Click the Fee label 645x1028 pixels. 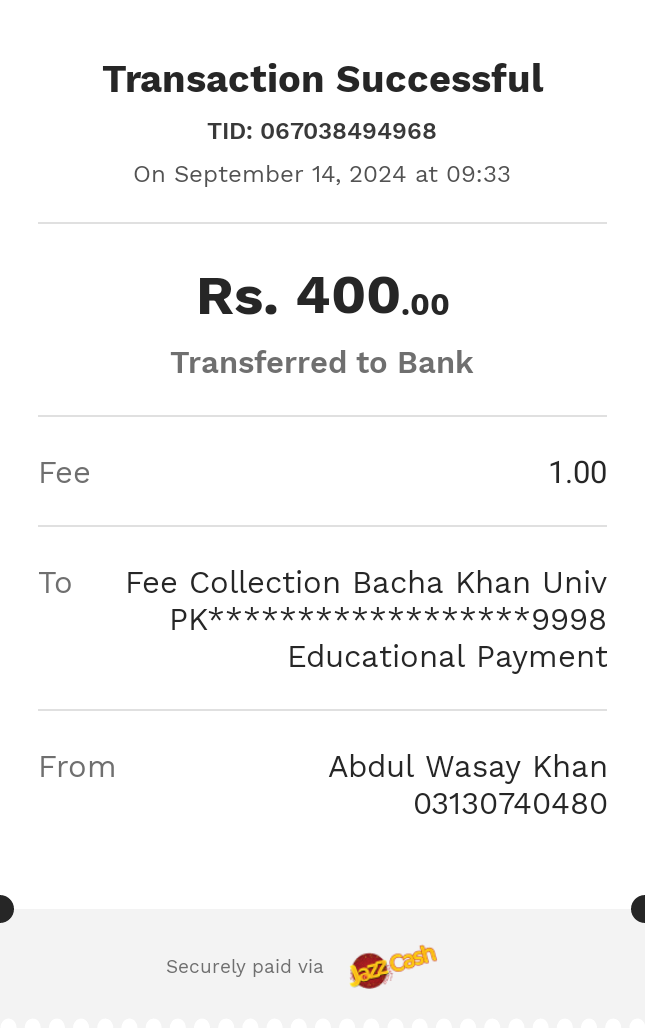pyautogui.click(x=64, y=473)
